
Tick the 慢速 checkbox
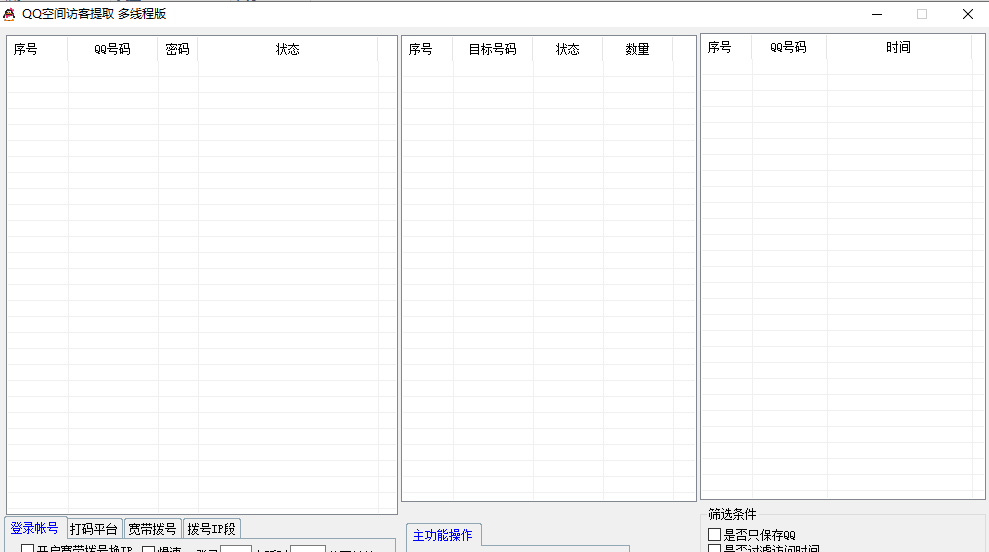coord(149,549)
